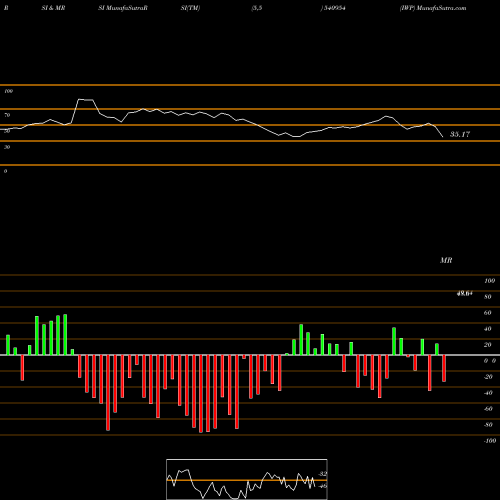Click the "(IWP) MunafaSutra.com" header text
Image resolution: width=500 pixels, height=500 pixels.
(x=433, y=8)
